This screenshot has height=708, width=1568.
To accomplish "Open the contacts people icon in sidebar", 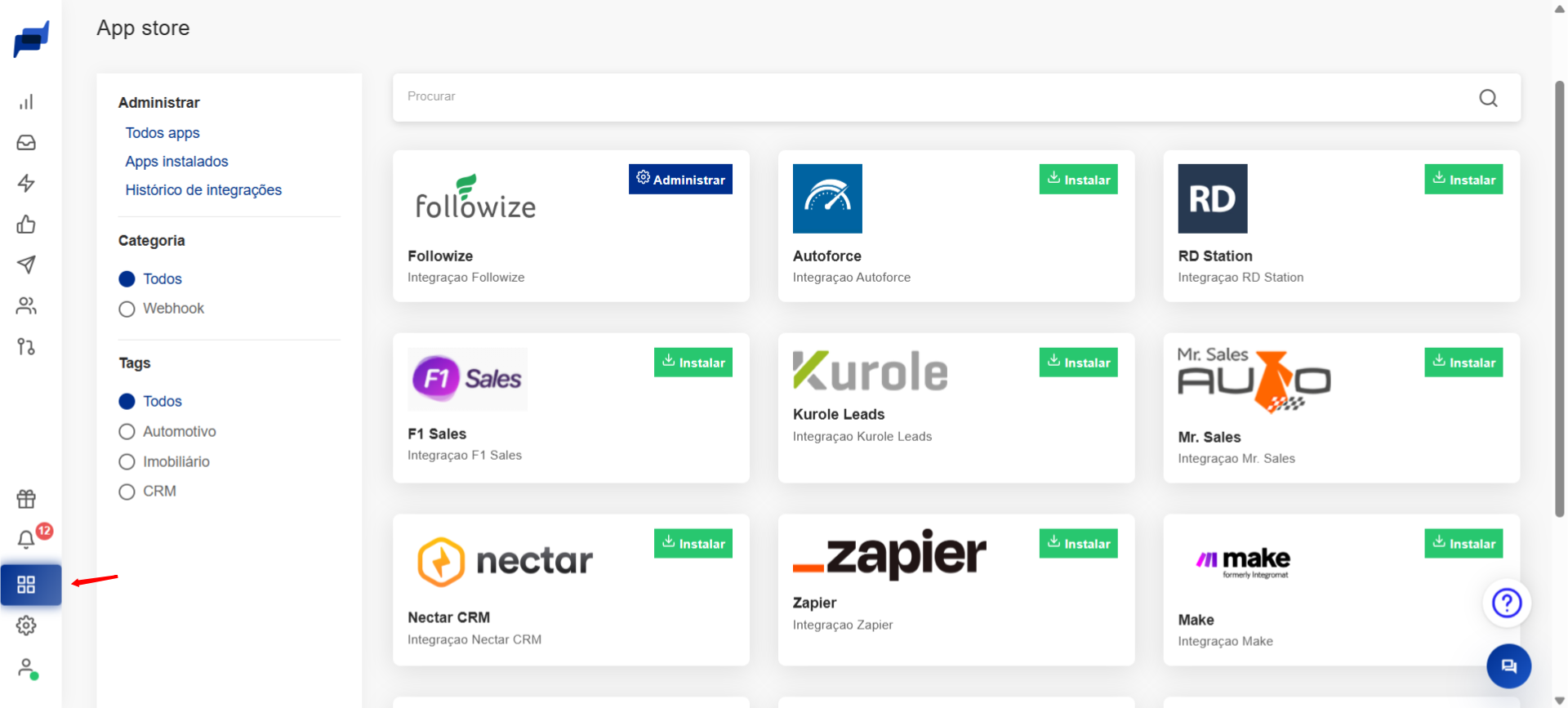I will 26,305.
